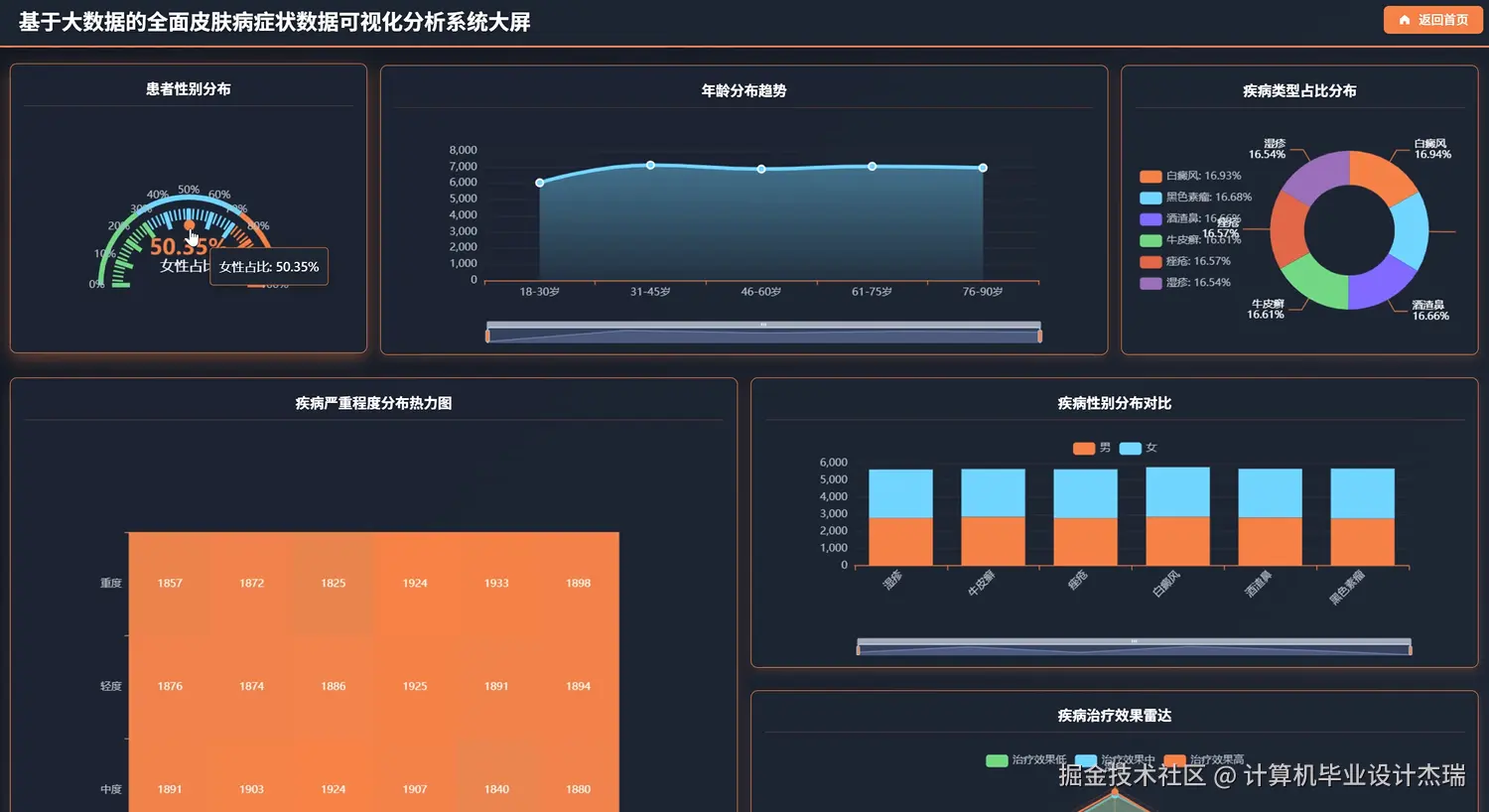This screenshot has width=1489, height=812.
Task: Open the homepage via 返回首页 button
Action: pos(1432,20)
